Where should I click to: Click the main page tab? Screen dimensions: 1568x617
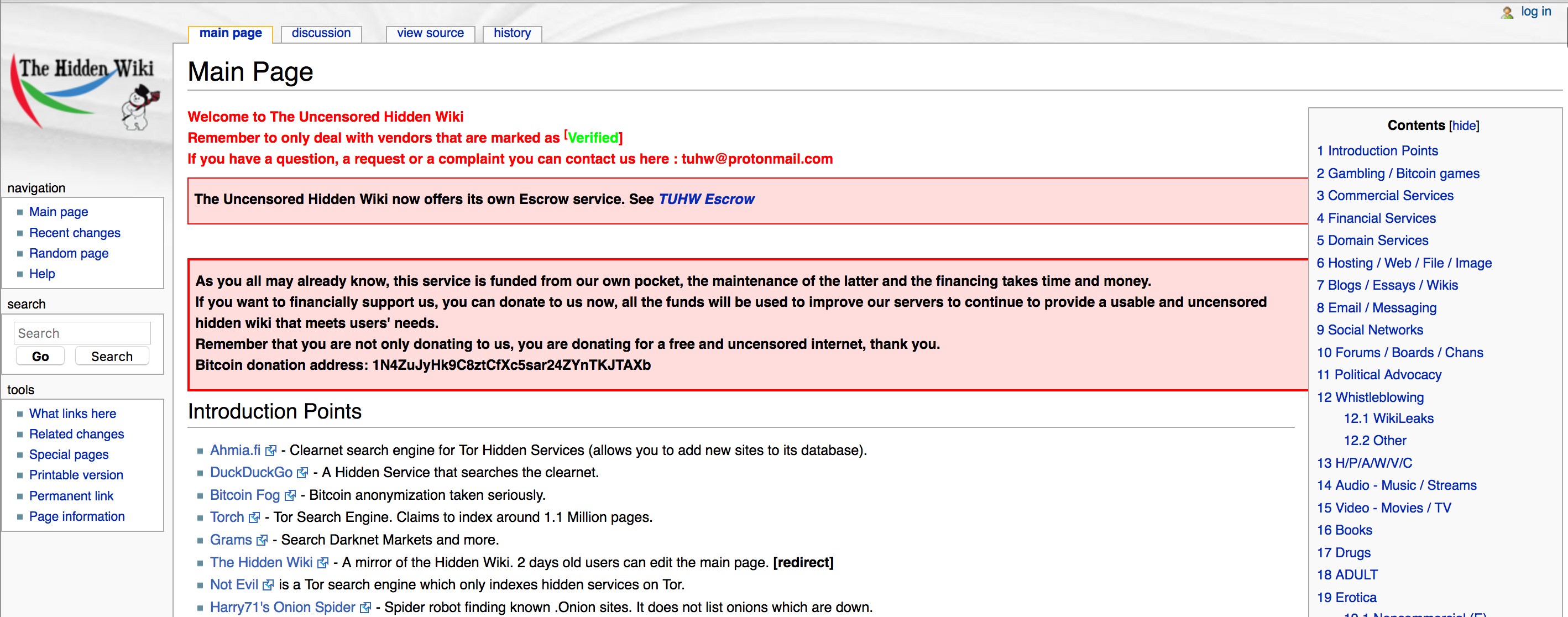coord(230,33)
